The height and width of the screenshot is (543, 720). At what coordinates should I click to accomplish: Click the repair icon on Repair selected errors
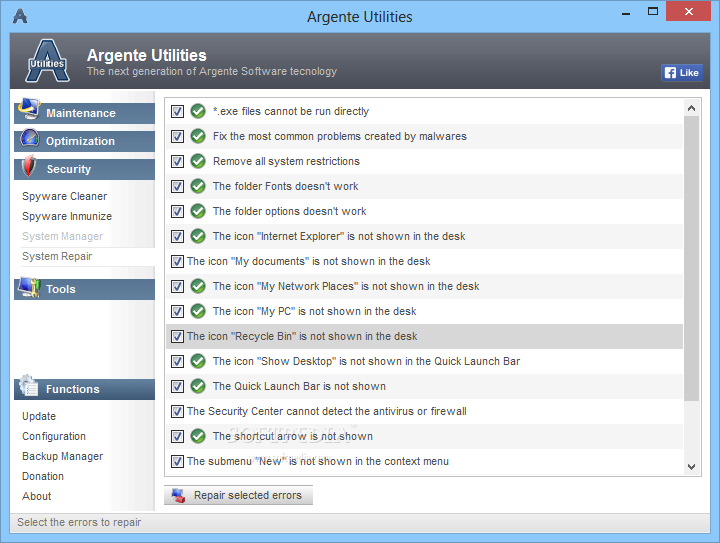[178, 495]
